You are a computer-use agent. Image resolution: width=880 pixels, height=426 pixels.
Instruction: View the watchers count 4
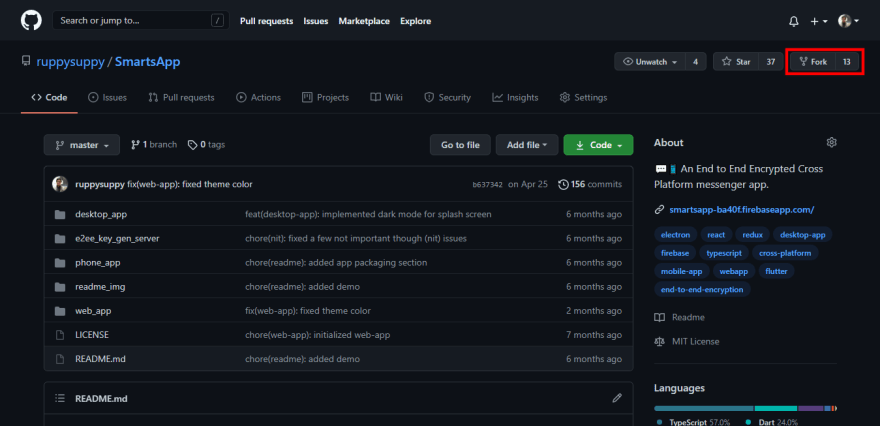click(x=696, y=62)
